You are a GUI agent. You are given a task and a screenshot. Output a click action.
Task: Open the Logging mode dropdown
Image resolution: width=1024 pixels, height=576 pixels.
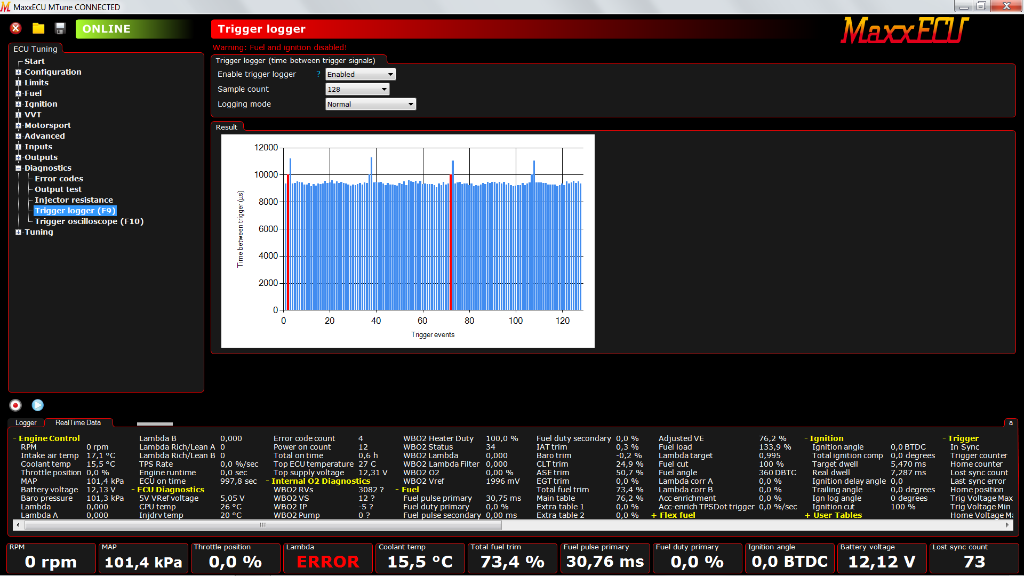(370, 104)
